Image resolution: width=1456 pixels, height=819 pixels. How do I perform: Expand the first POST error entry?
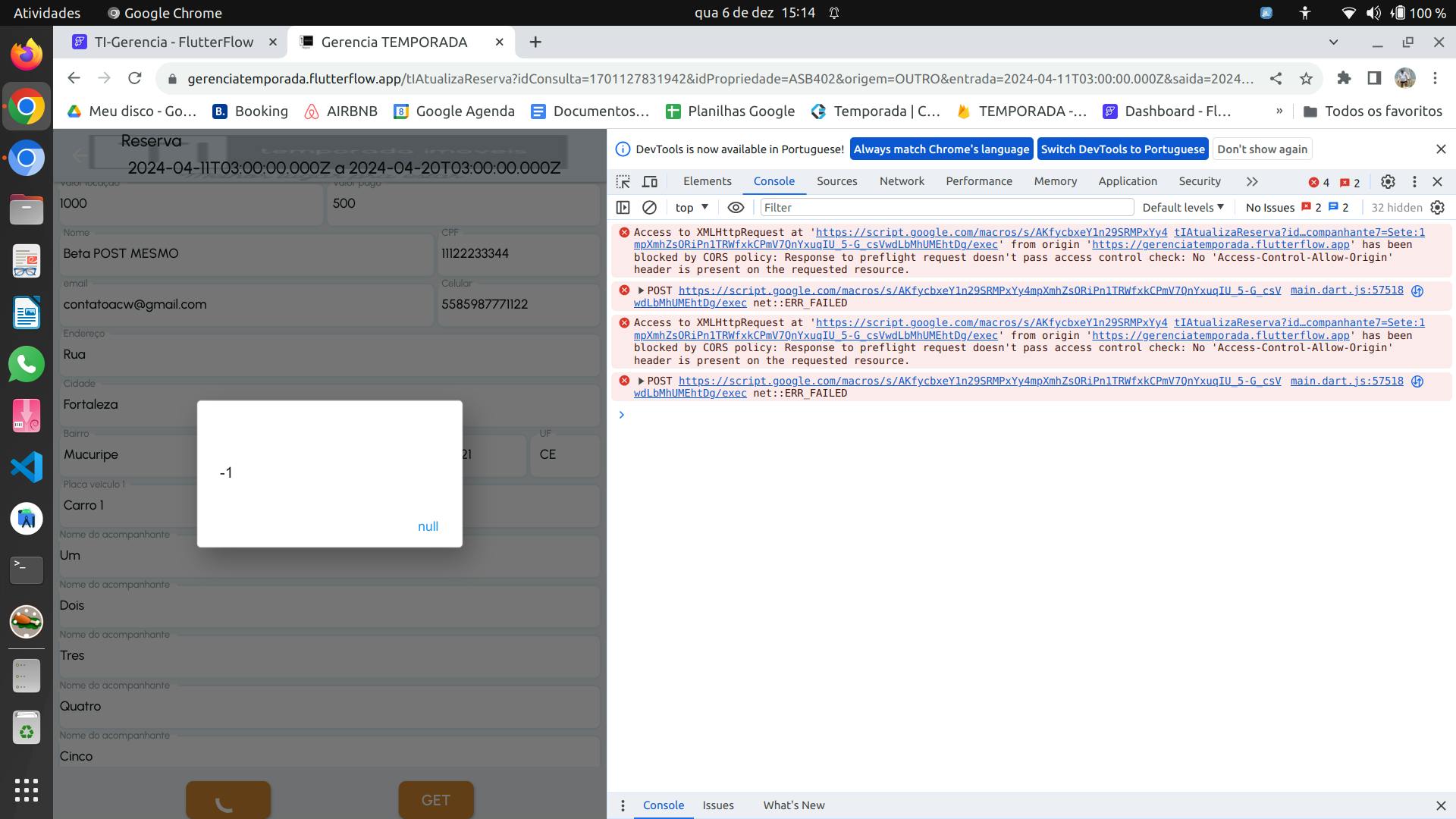tap(641, 290)
